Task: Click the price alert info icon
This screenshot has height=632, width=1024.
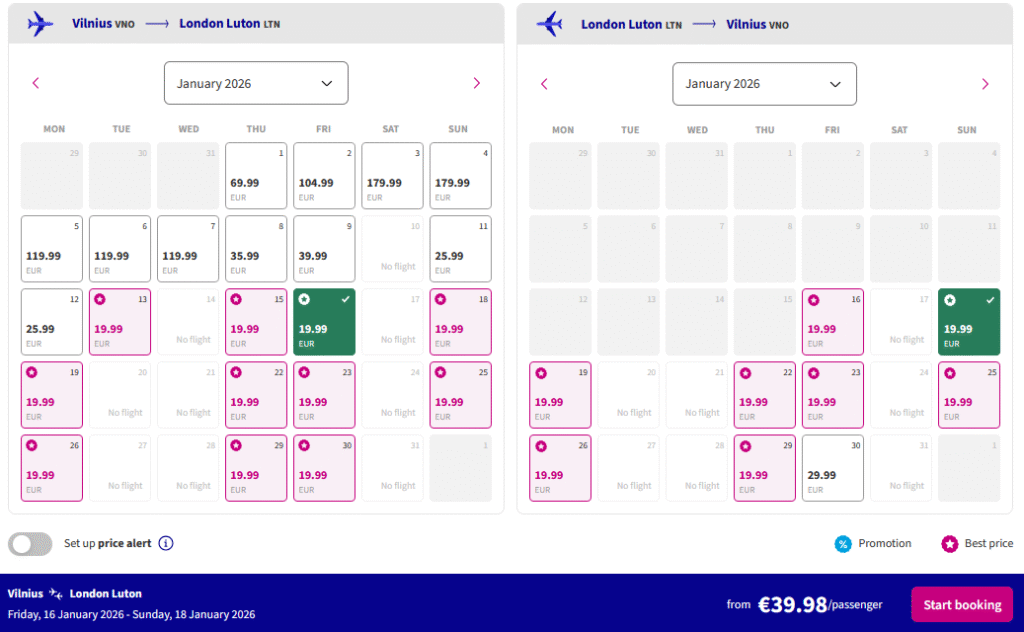Action: 166,543
